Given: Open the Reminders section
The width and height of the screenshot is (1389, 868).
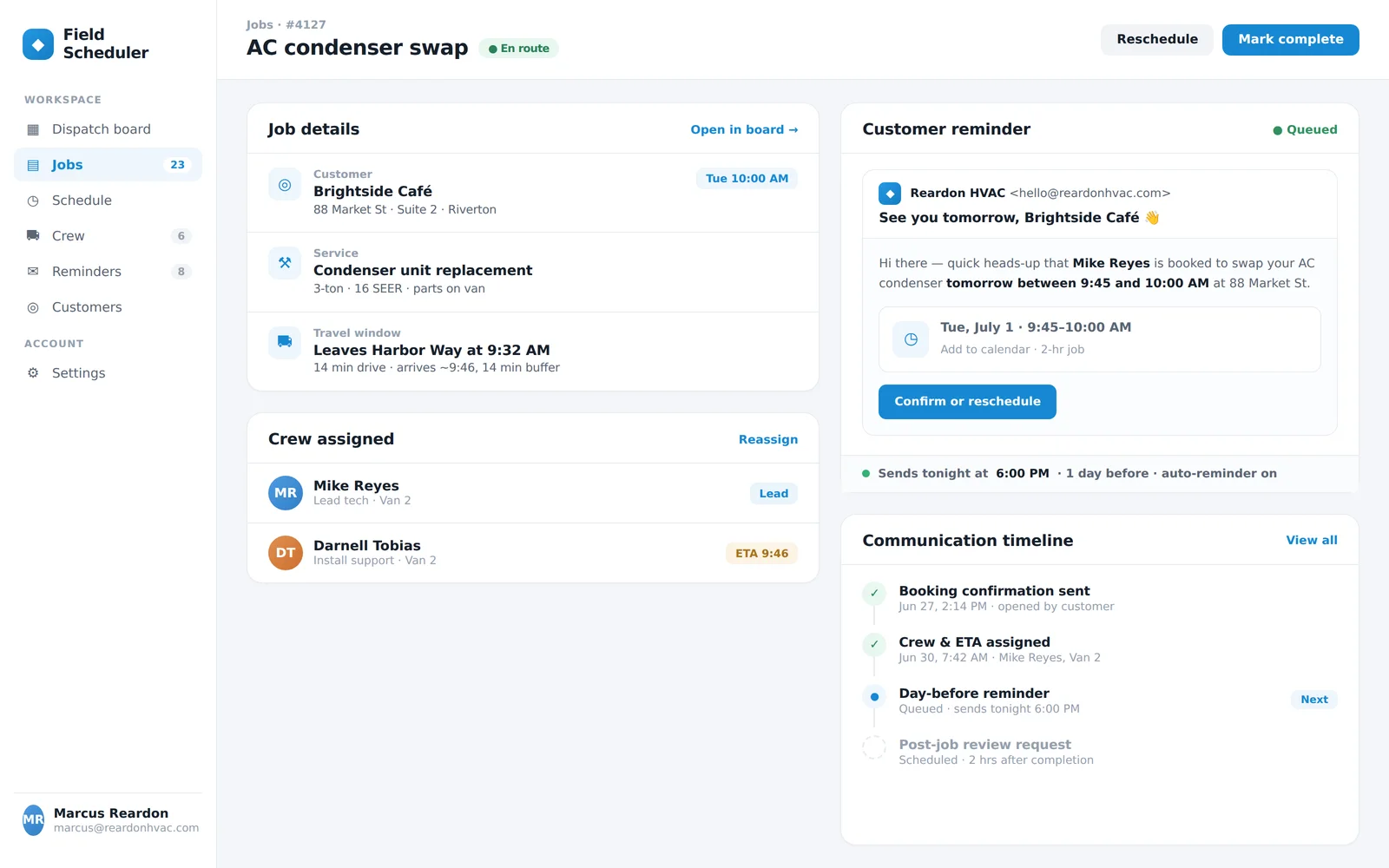Looking at the screenshot, I should 108,272.
